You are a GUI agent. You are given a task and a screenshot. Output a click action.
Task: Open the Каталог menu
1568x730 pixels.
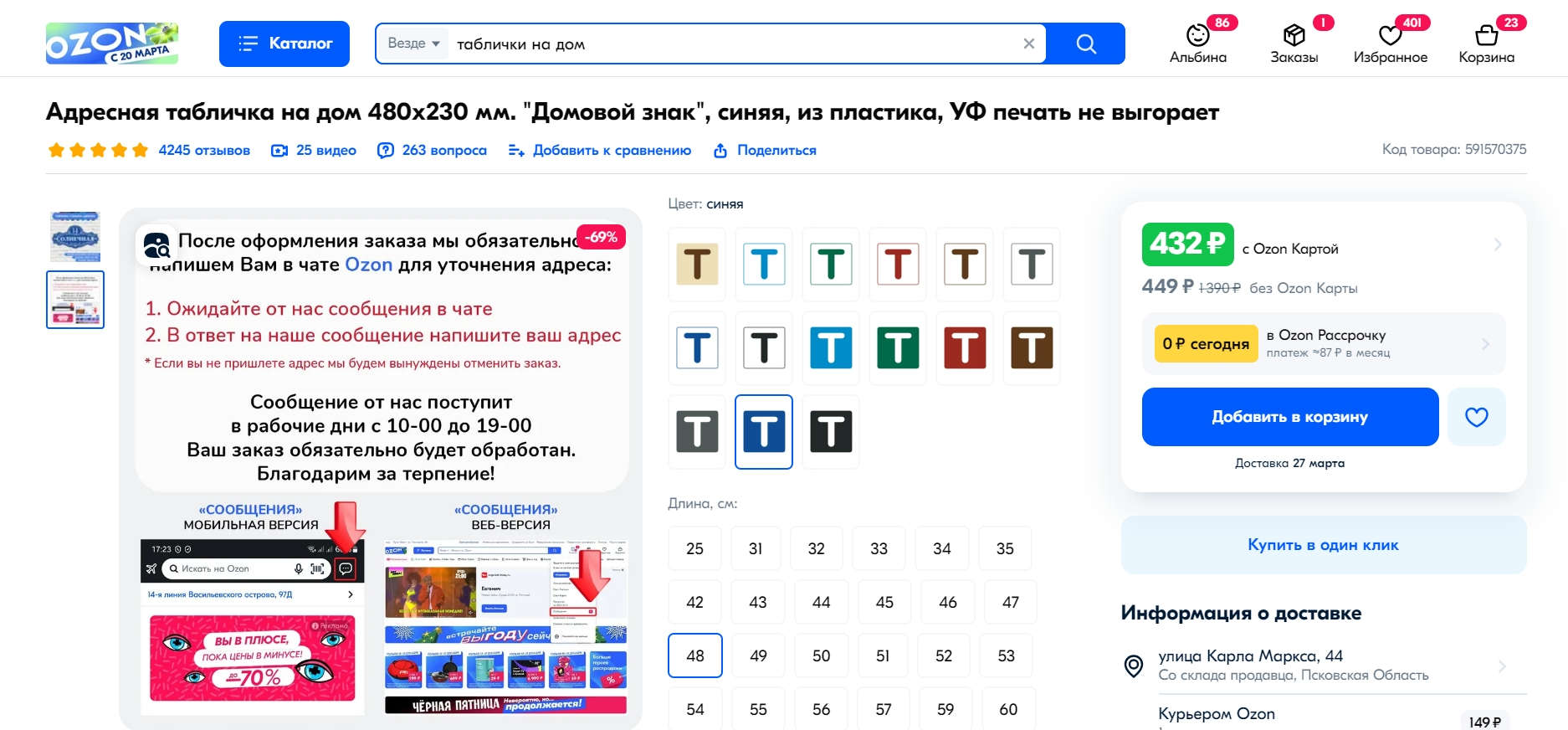click(284, 44)
